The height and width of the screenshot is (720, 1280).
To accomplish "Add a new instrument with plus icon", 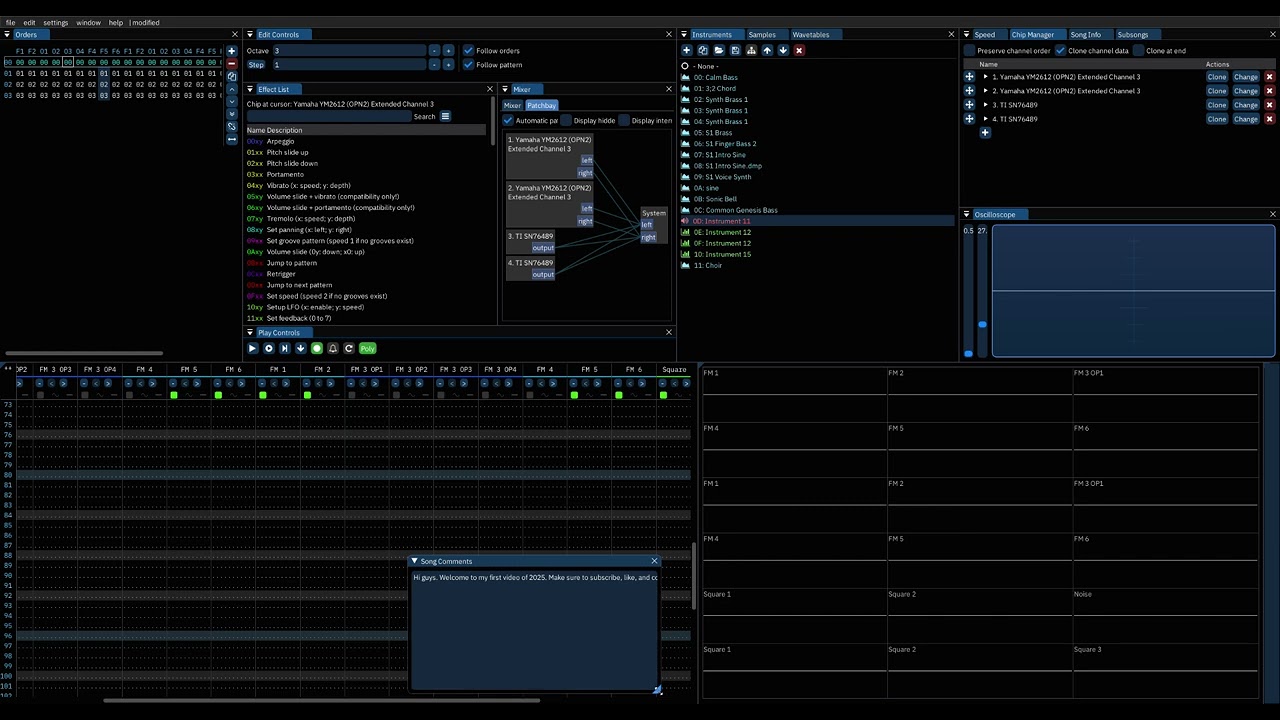I will tap(686, 50).
